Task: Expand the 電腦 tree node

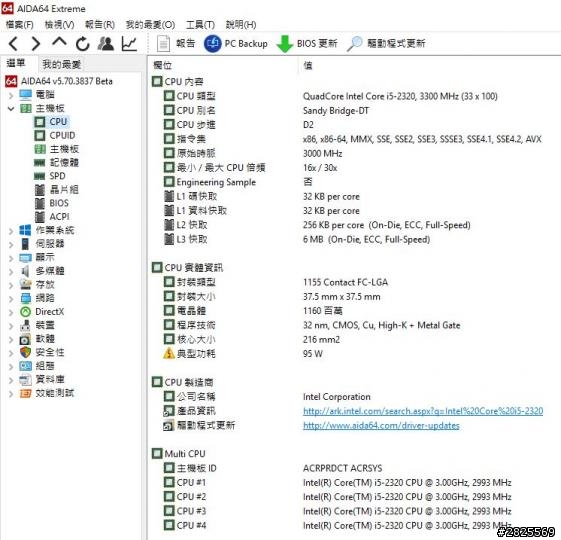Action: point(11,95)
